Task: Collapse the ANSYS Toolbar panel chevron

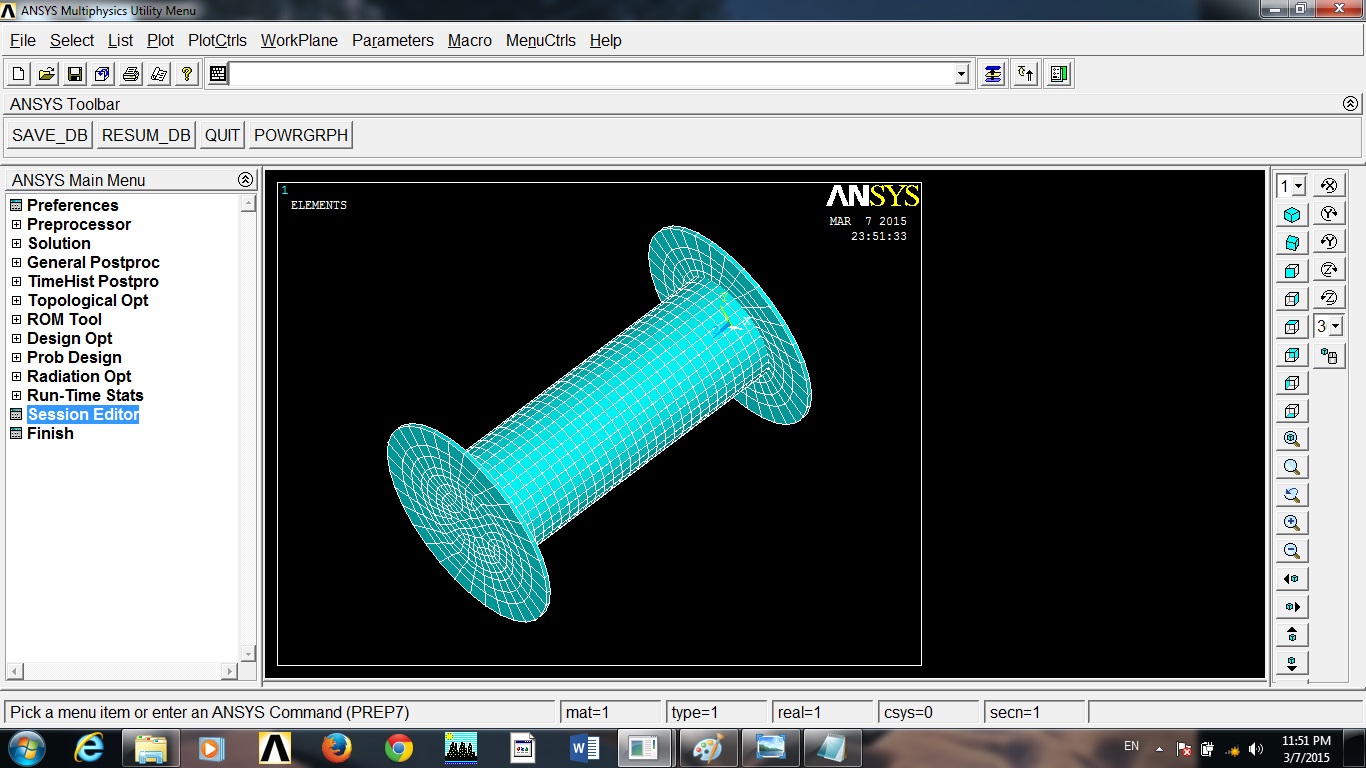Action: pos(1350,104)
